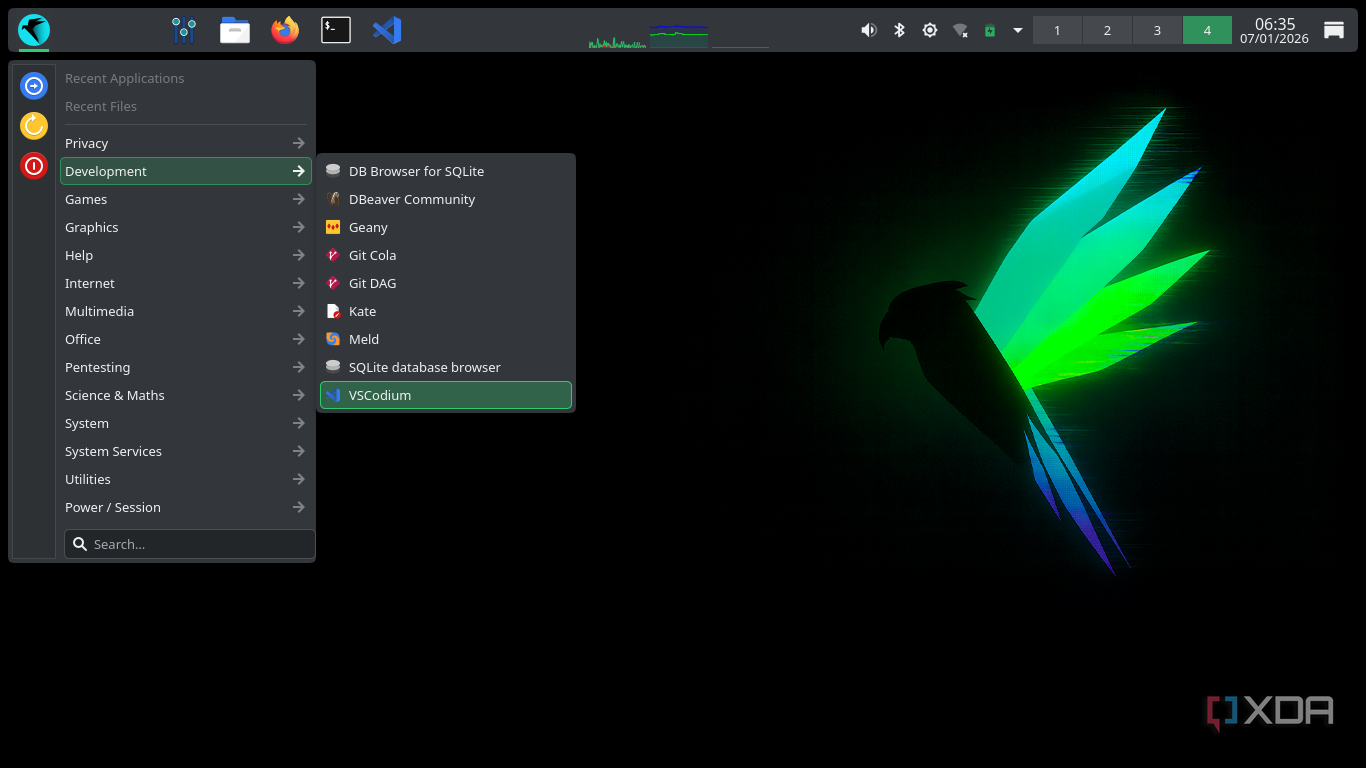Switch to virtual desktop 1

(1057, 30)
